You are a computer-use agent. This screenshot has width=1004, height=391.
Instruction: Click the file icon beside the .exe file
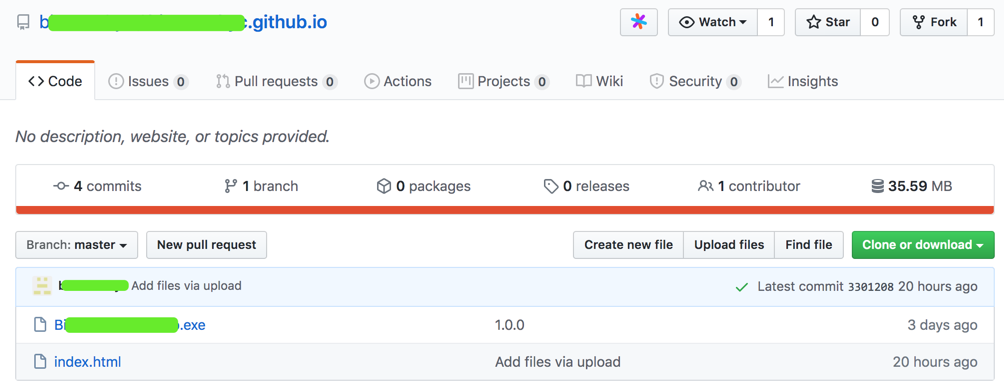[x=40, y=325]
